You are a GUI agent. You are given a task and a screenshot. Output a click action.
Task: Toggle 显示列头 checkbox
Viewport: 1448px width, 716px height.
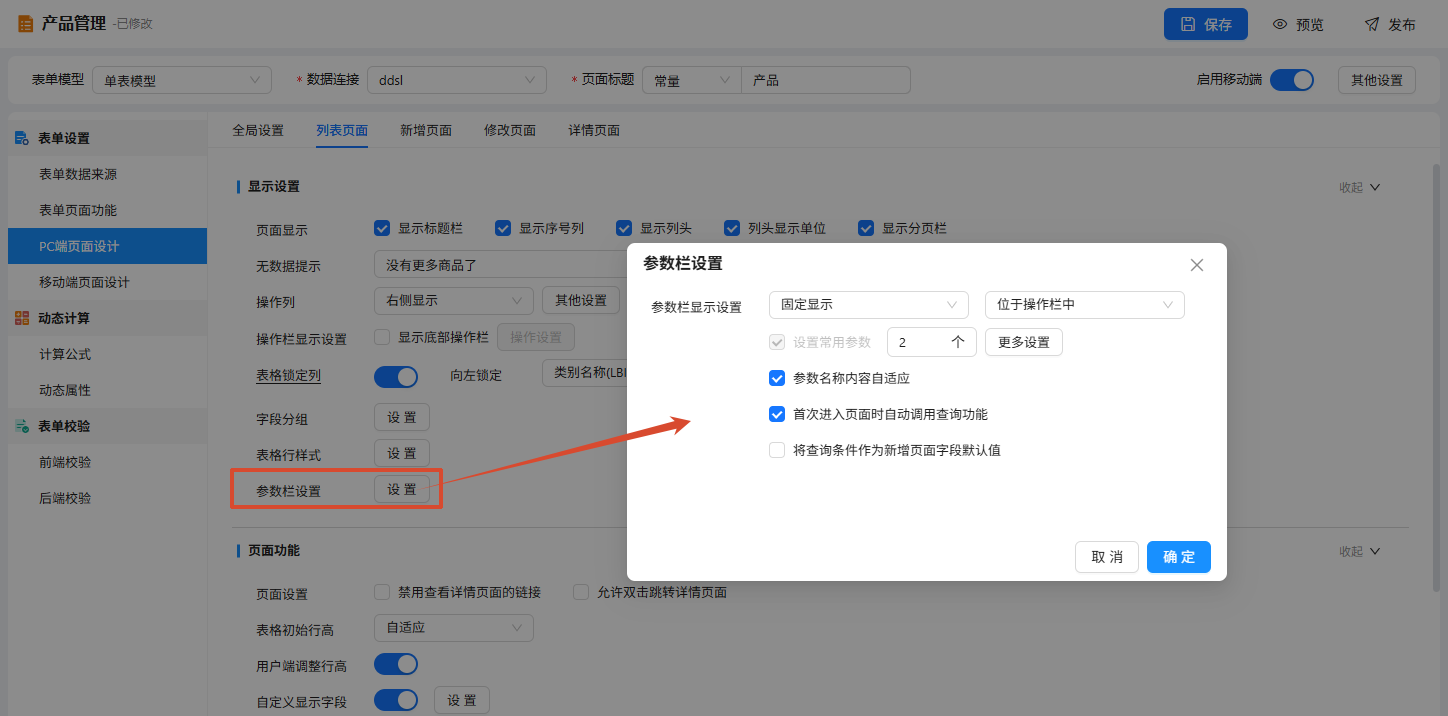624,228
